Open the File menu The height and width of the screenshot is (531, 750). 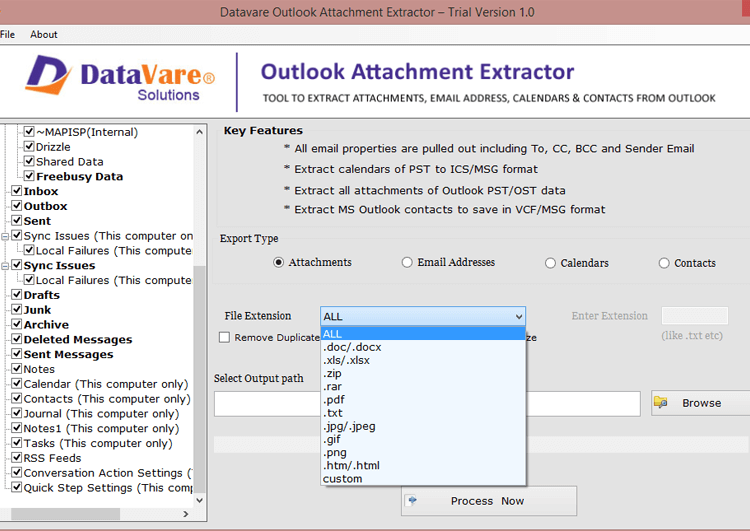tap(7, 34)
